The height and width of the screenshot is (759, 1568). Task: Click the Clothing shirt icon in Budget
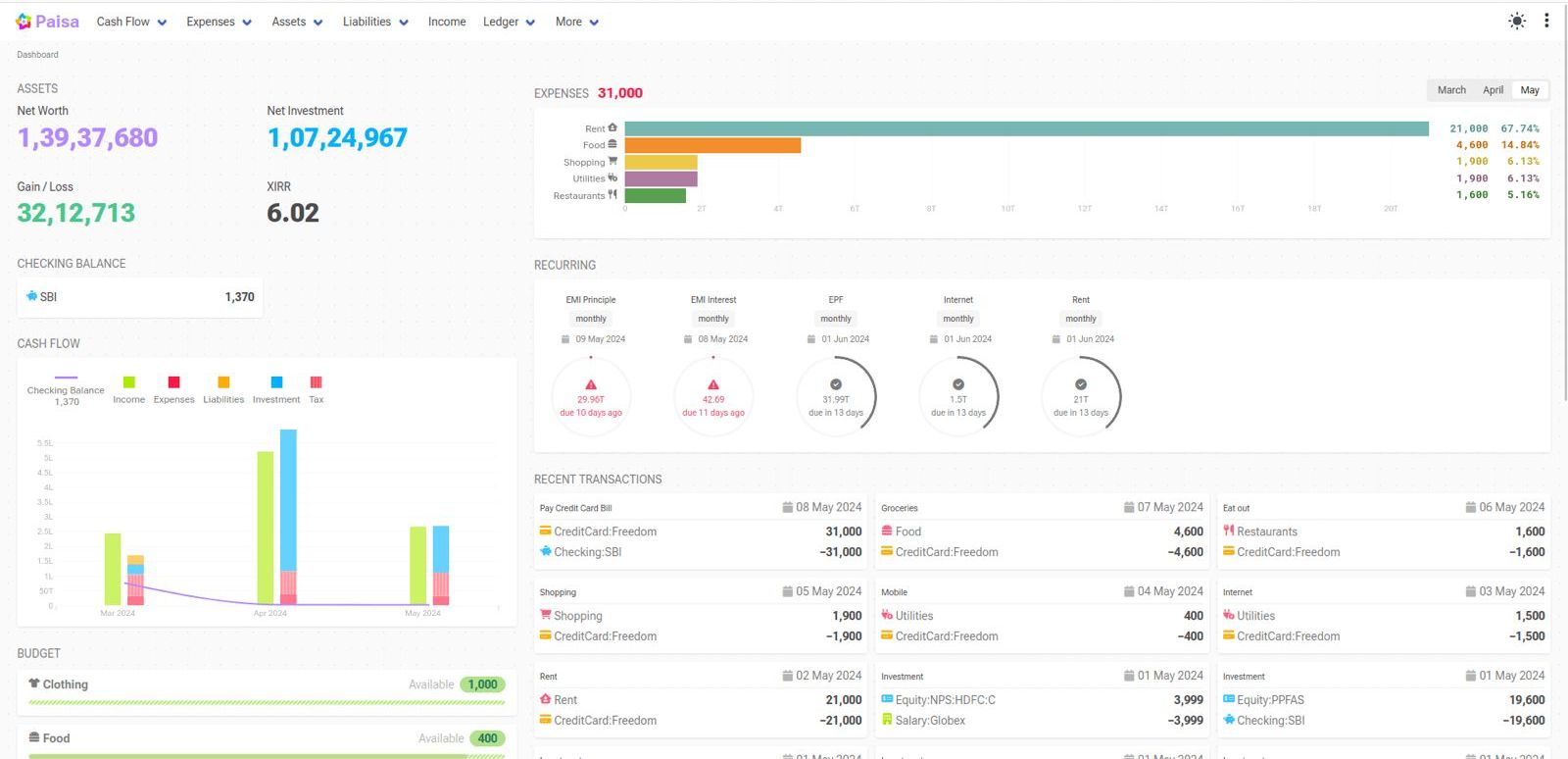pyautogui.click(x=34, y=683)
